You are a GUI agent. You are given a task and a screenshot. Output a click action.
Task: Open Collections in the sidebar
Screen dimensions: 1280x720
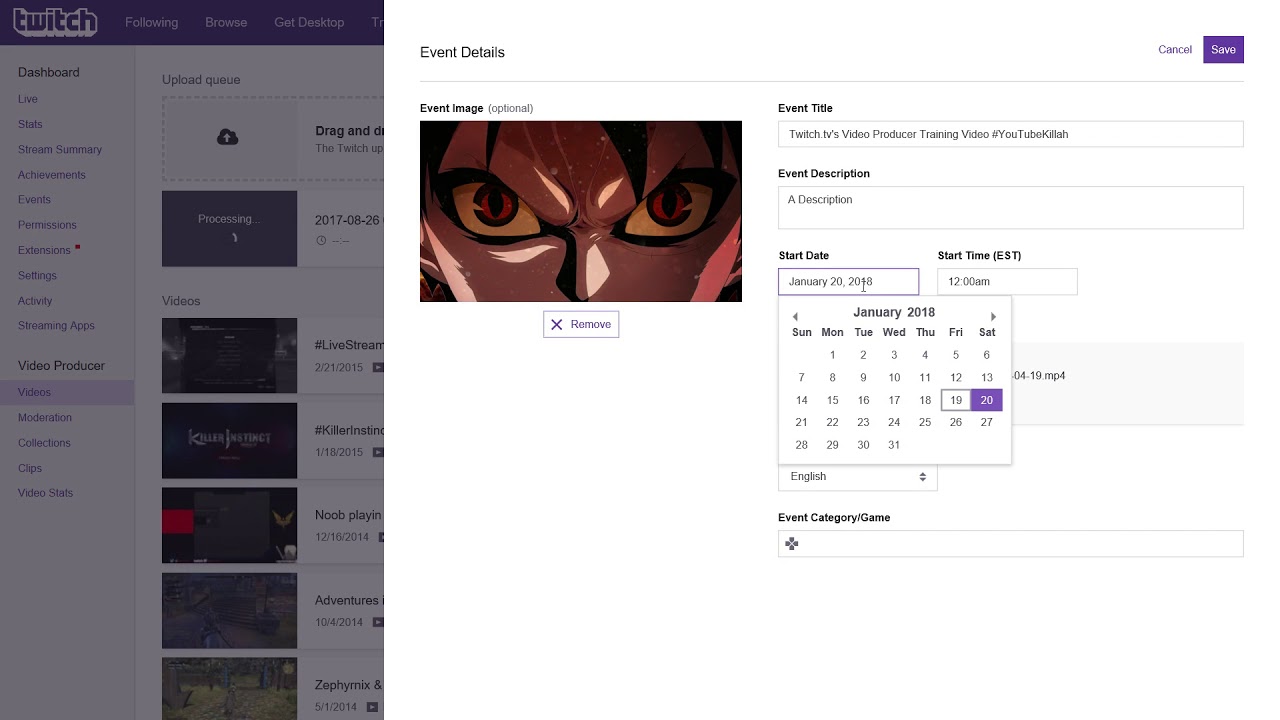coord(44,443)
